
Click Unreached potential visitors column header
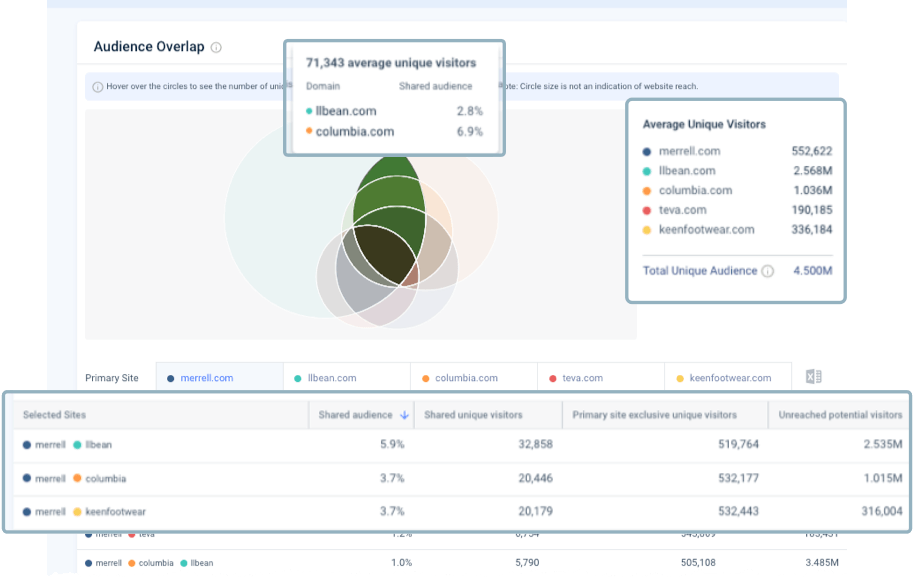point(841,415)
